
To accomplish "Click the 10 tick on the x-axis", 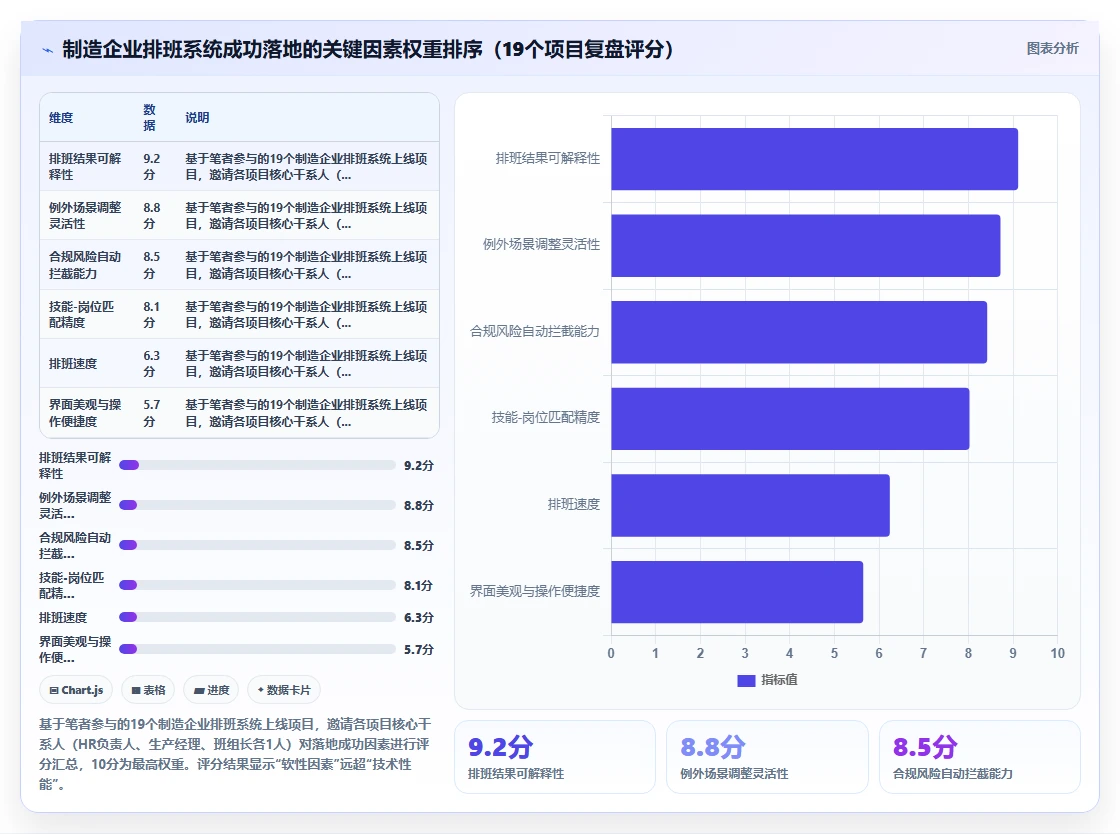I will (x=1057, y=653).
